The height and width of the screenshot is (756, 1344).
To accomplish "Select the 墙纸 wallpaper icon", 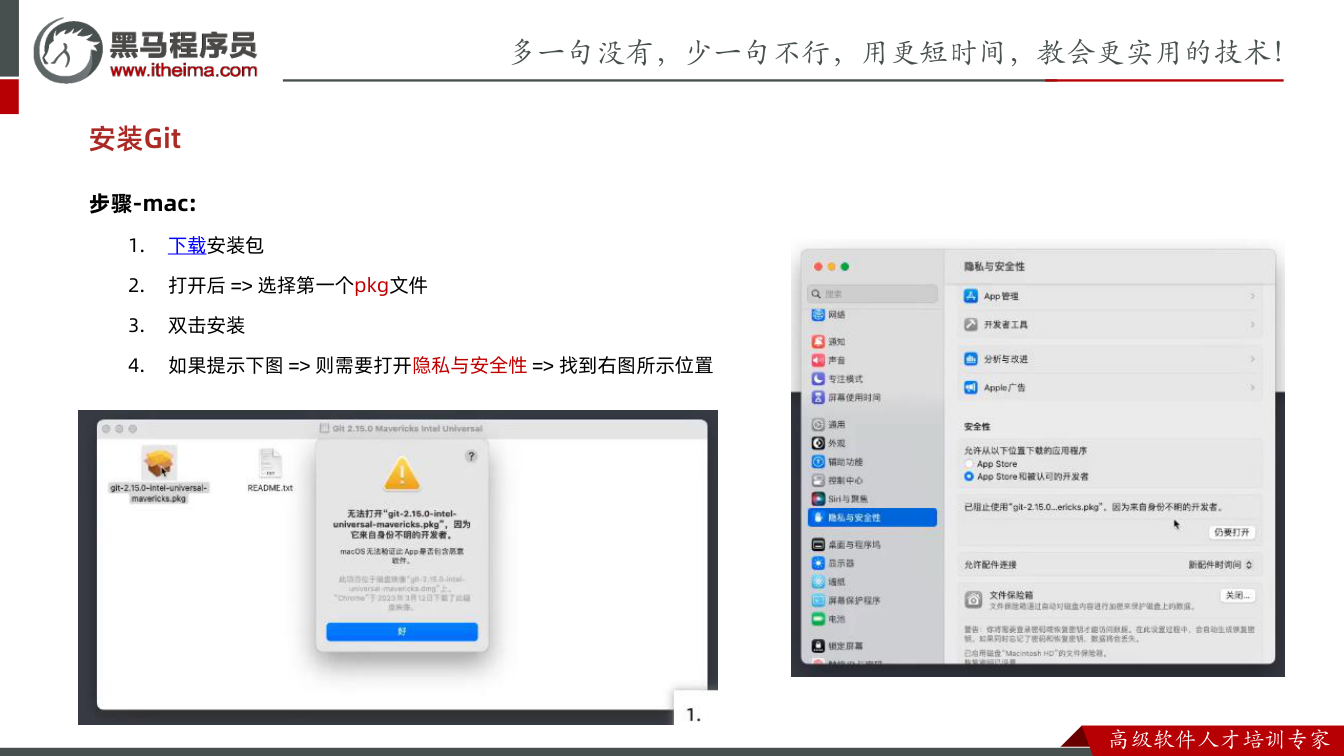I will click(818, 582).
